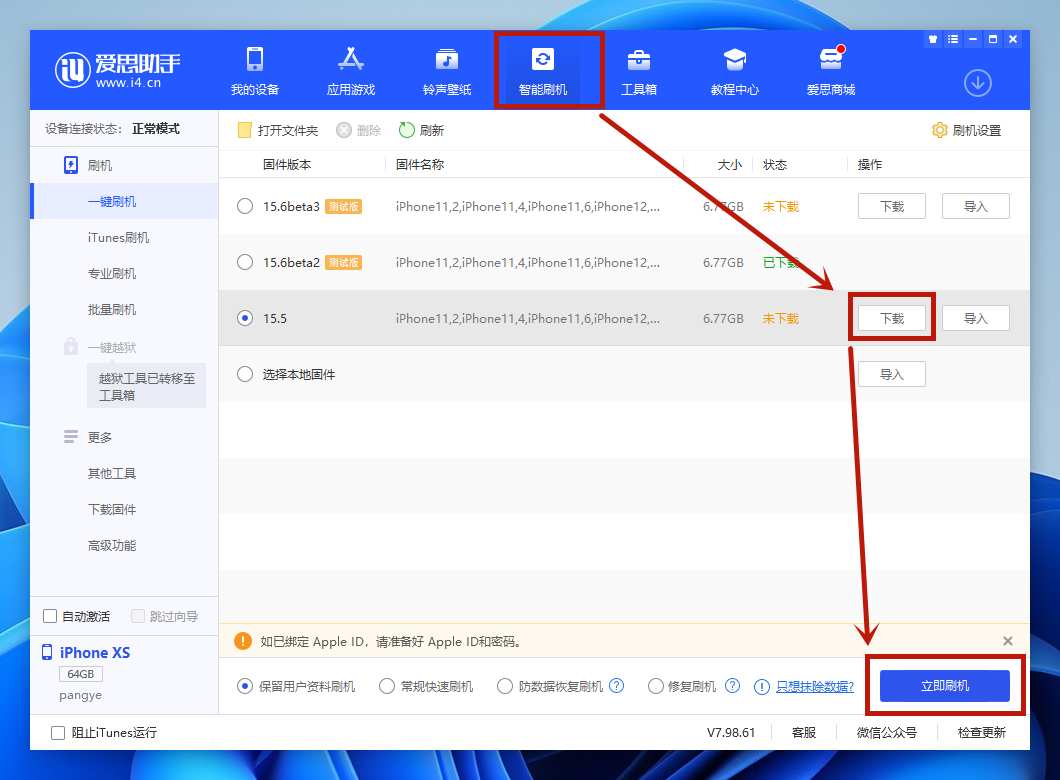The height and width of the screenshot is (780, 1060).
Task: Click the 立即刷机 flash now button
Action: pyautogui.click(x=944, y=685)
